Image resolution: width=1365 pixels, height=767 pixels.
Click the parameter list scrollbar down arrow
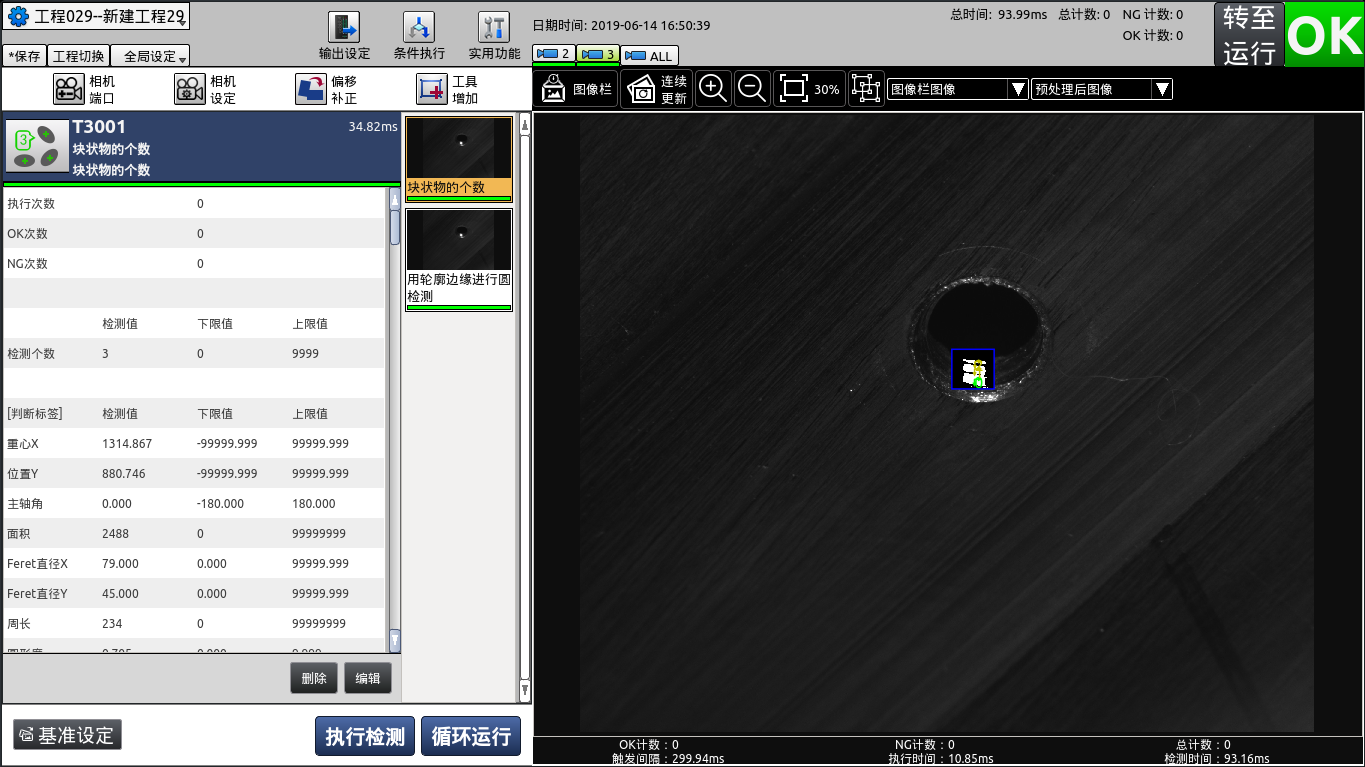(395, 640)
